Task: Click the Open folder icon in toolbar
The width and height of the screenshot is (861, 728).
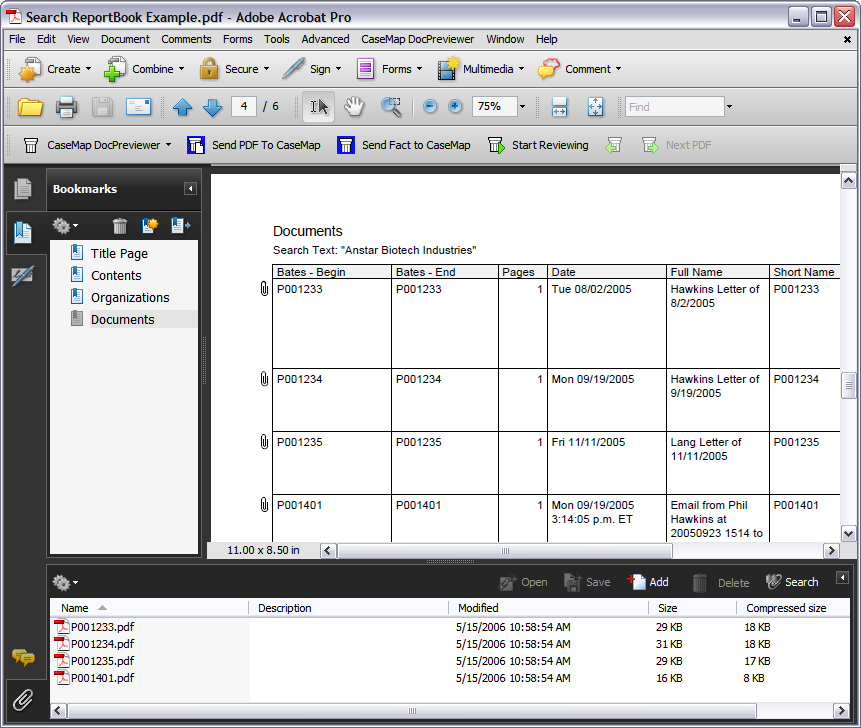Action: click(x=30, y=107)
